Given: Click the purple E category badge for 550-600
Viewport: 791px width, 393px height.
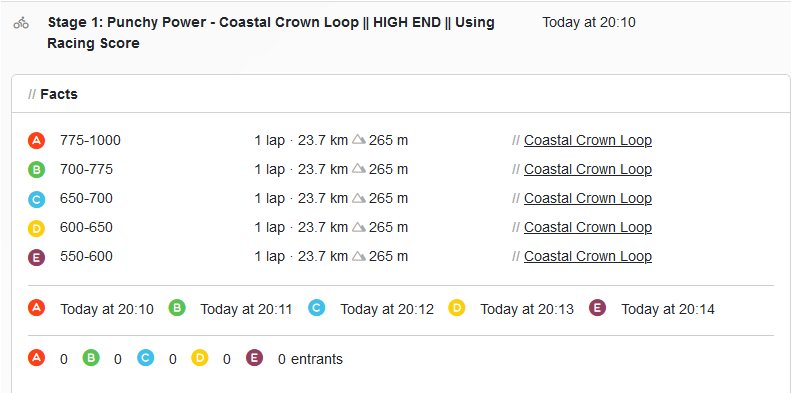Looking at the screenshot, I should [x=36, y=257].
